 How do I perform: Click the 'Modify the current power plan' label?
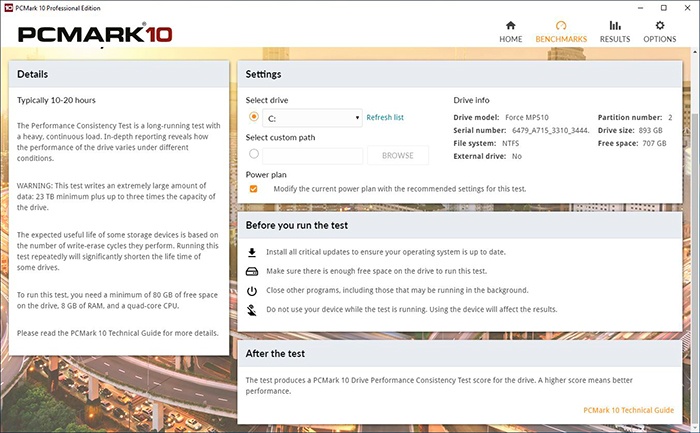click(400, 189)
